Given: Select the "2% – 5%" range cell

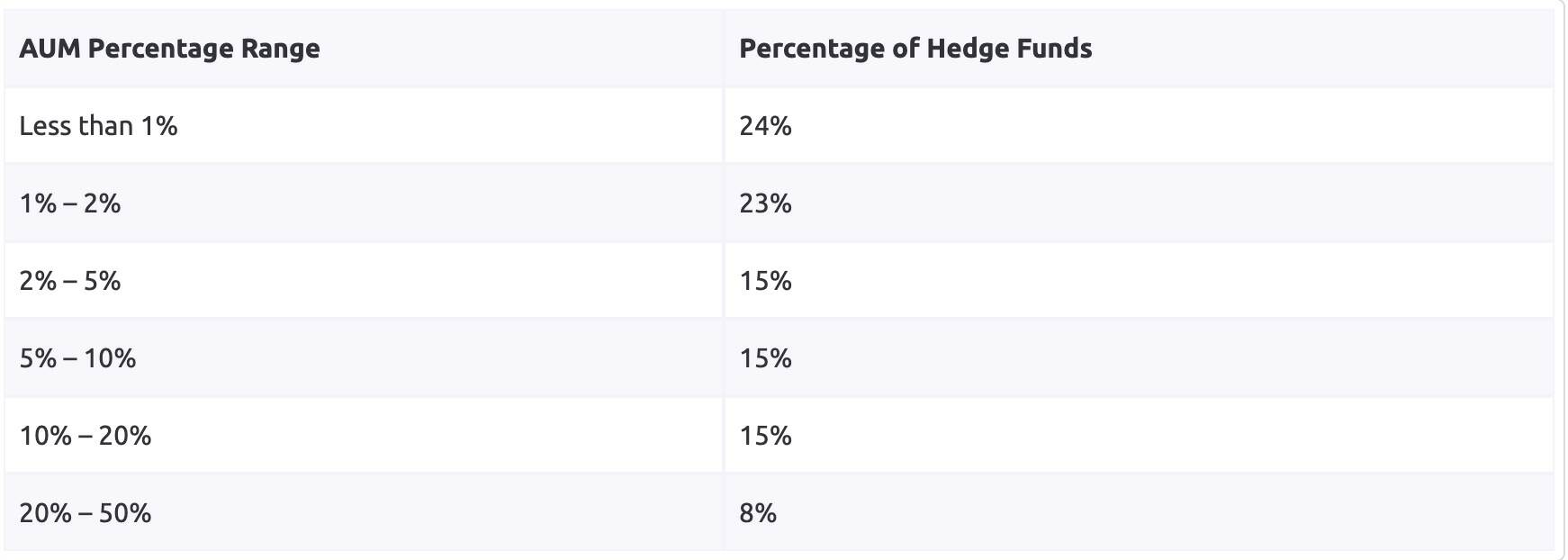Looking at the screenshot, I should coord(70,281).
